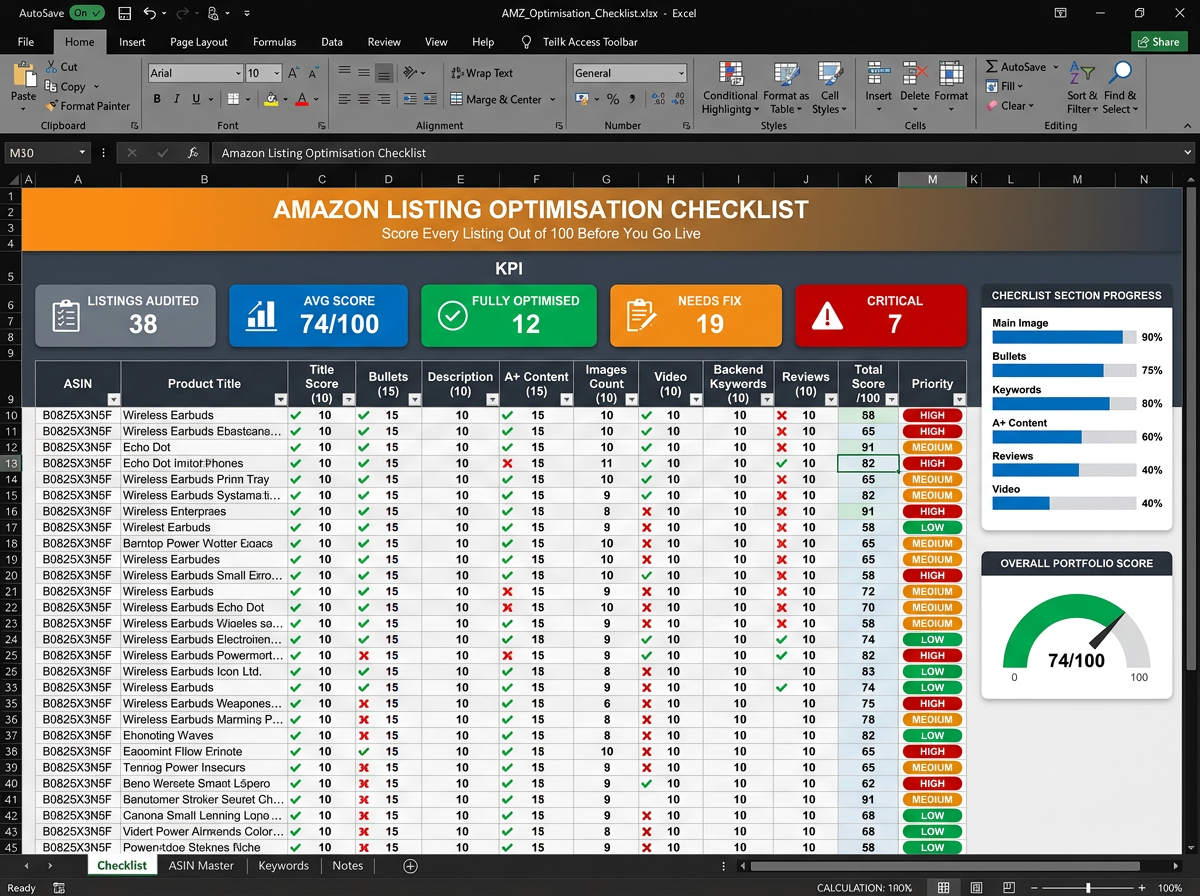
Task: Toggle the AutoSave switch
Action: pos(87,14)
